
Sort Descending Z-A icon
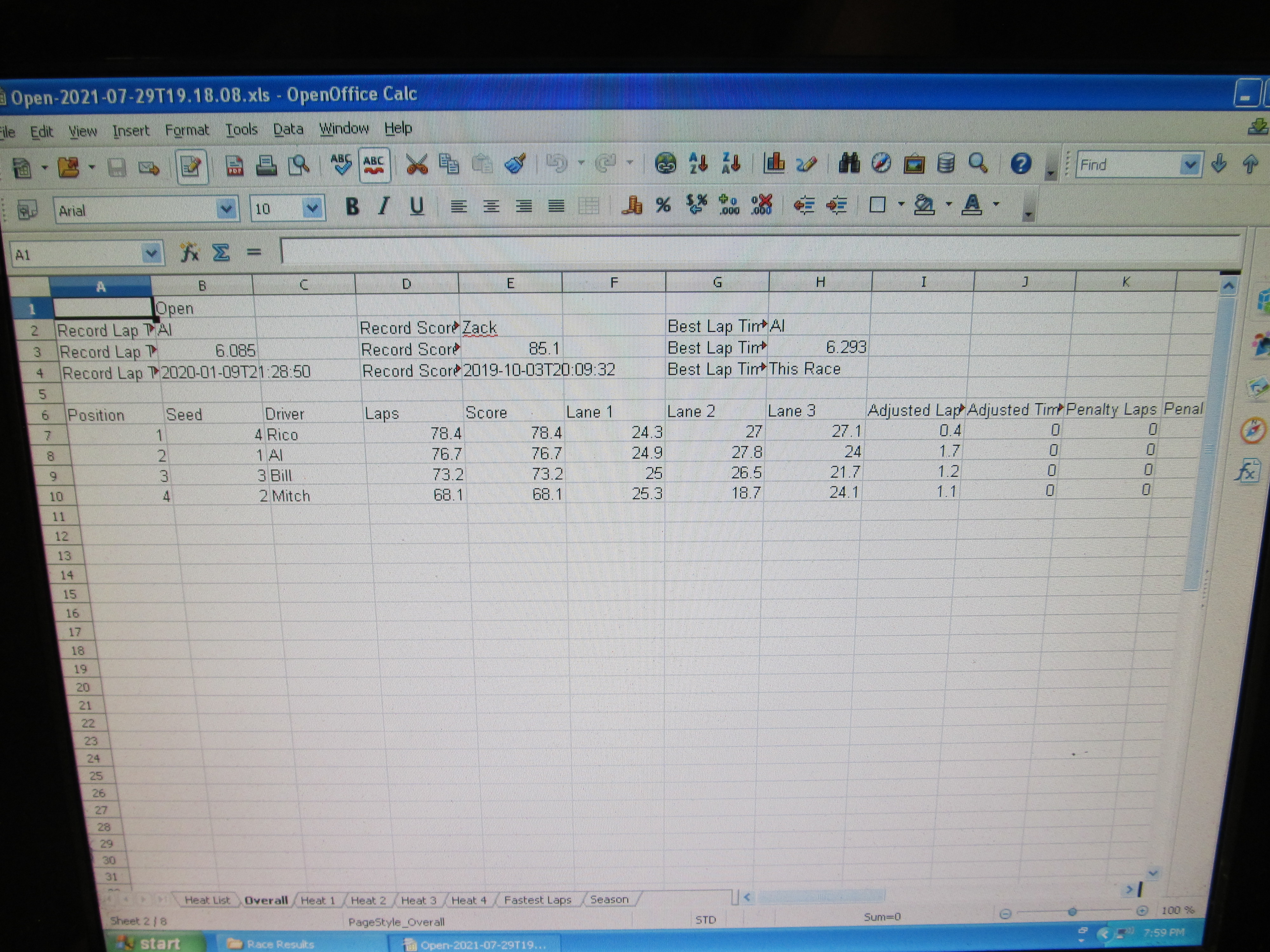coord(731,163)
